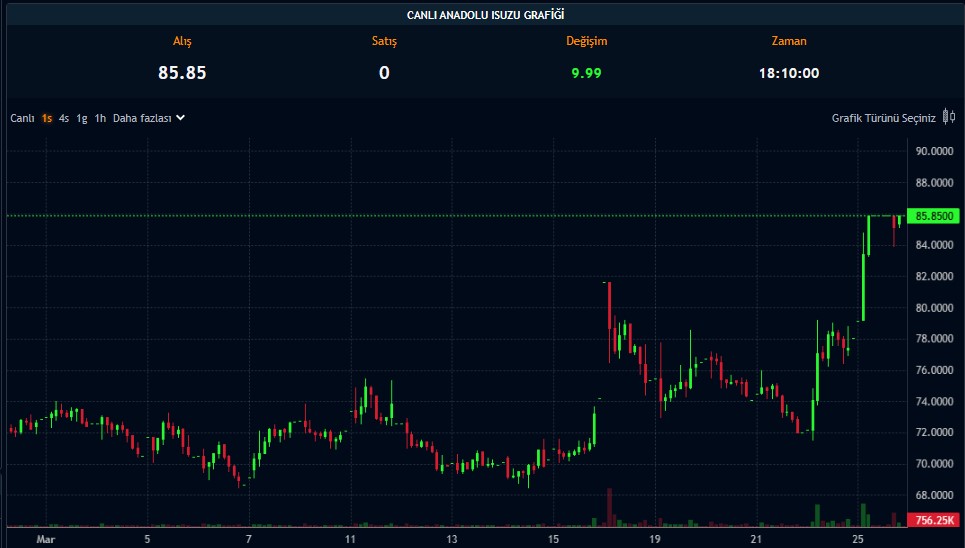Click the green Değişim value 9.99
The width and height of the screenshot is (965, 548).
click(x=586, y=73)
